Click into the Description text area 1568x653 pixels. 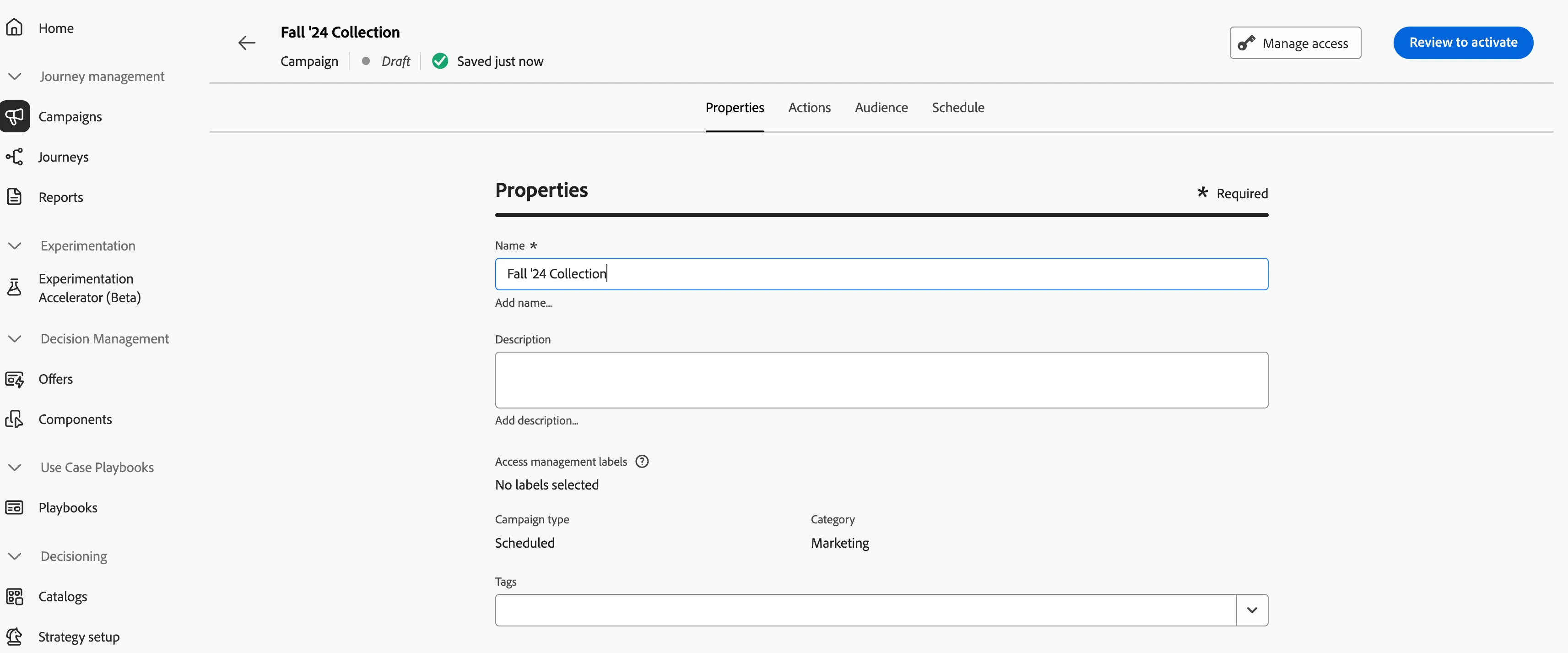point(881,380)
